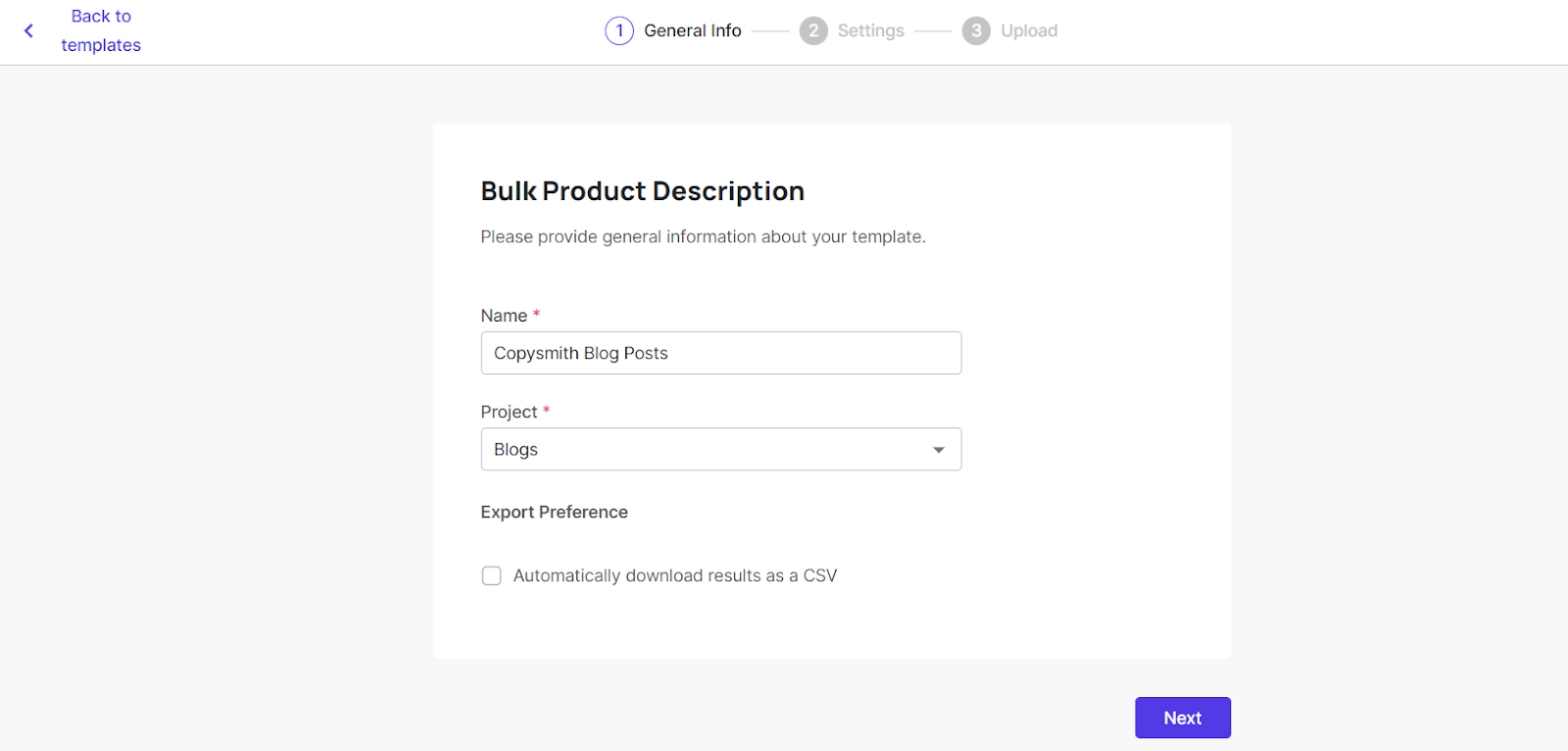Click the Name field label
The height and width of the screenshot is (751, 1568).
click(x=504, y=316)
